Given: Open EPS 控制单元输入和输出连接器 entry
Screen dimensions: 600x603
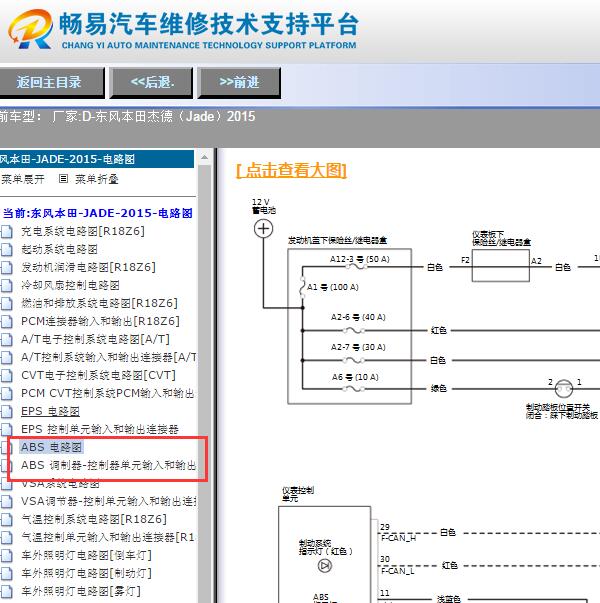Looking at the screenshot, I should tap(100, 429).
